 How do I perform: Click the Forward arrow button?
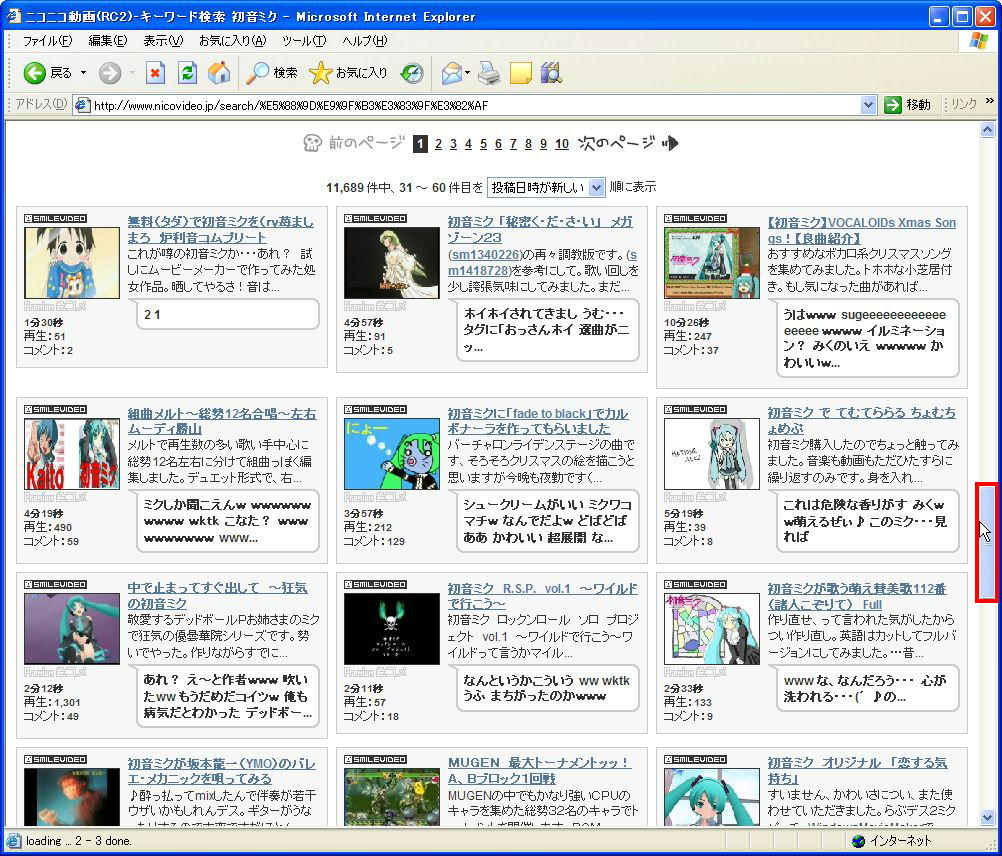point(110,73)
